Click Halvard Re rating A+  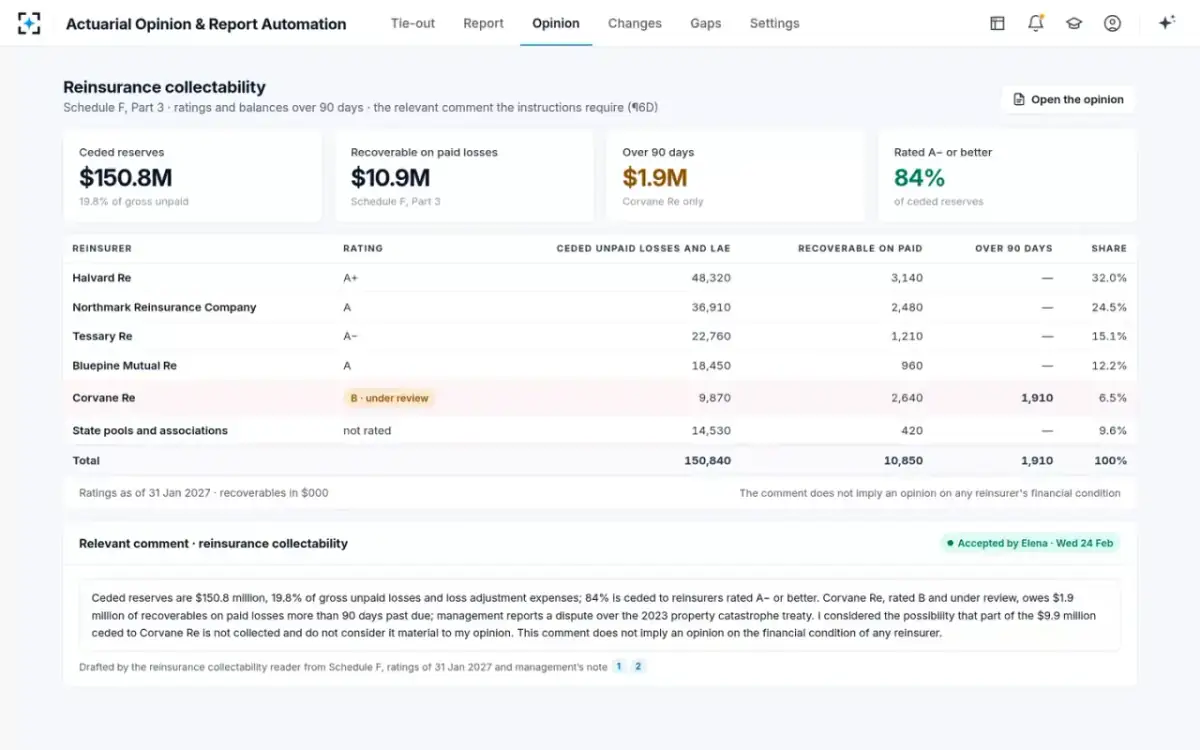350,278
